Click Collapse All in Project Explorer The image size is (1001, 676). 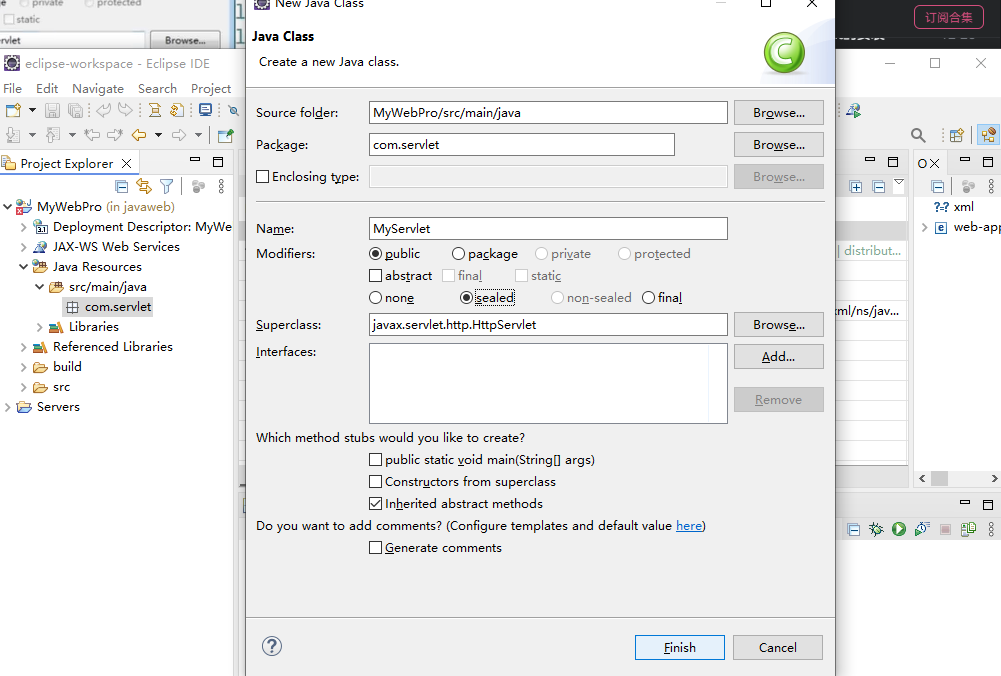click(x=121, y=186)
